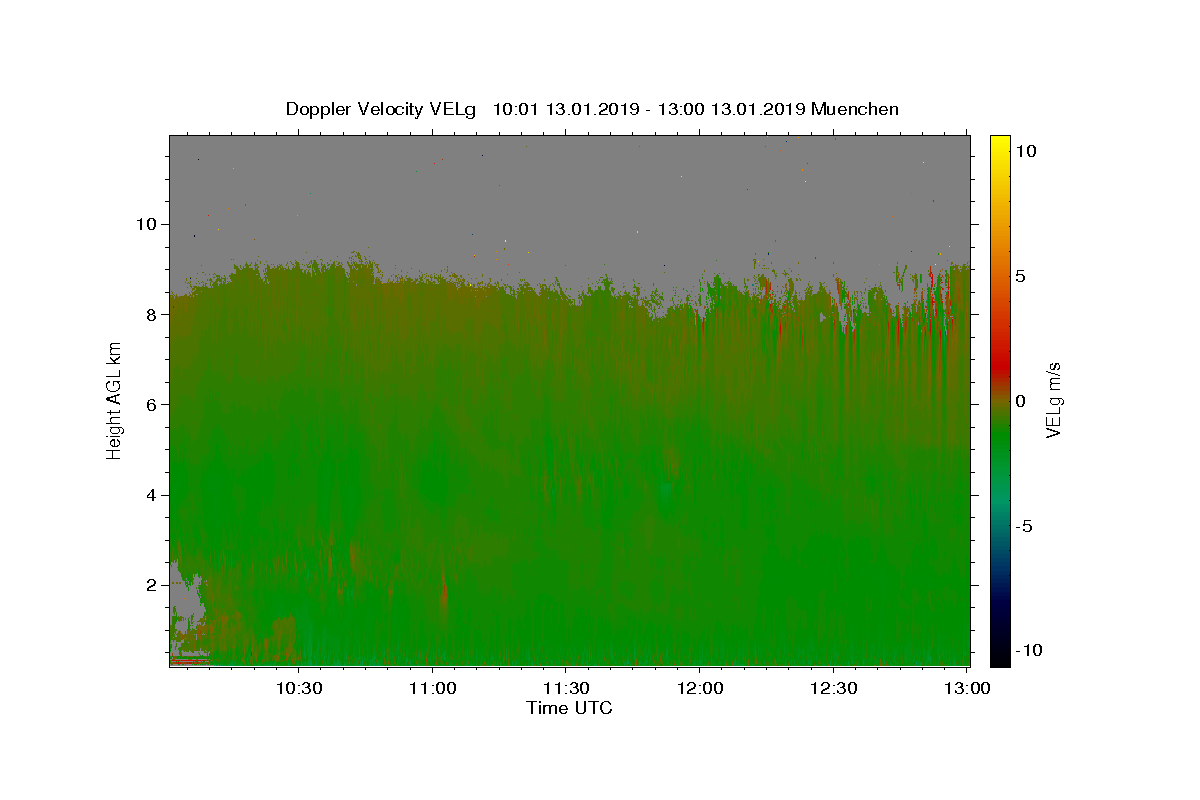Click the 11:30 time tick label
This screenshot has height=800, width=1200.
coord(565,688)
